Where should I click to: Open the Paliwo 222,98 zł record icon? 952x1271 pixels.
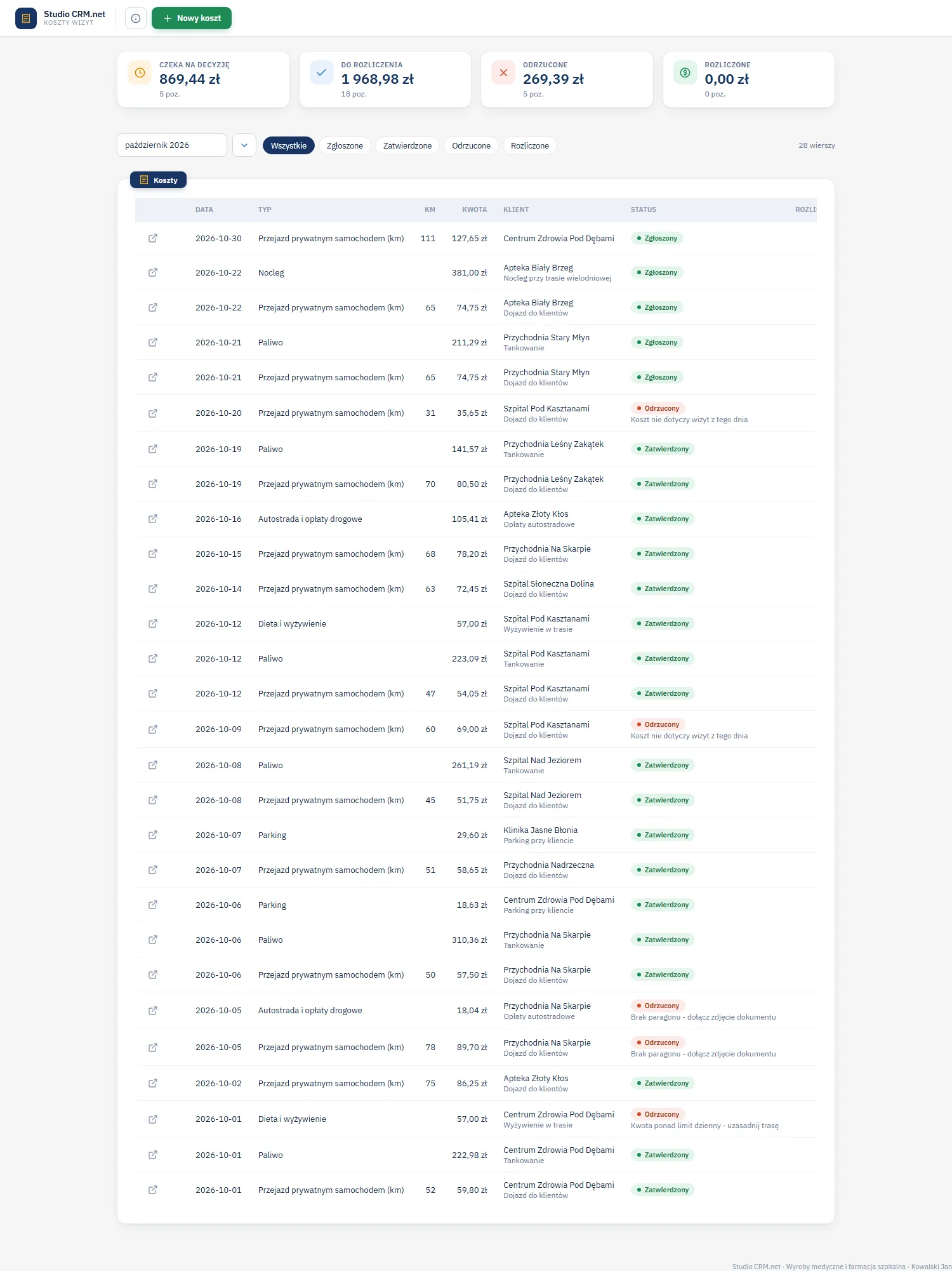(153, 1155)
